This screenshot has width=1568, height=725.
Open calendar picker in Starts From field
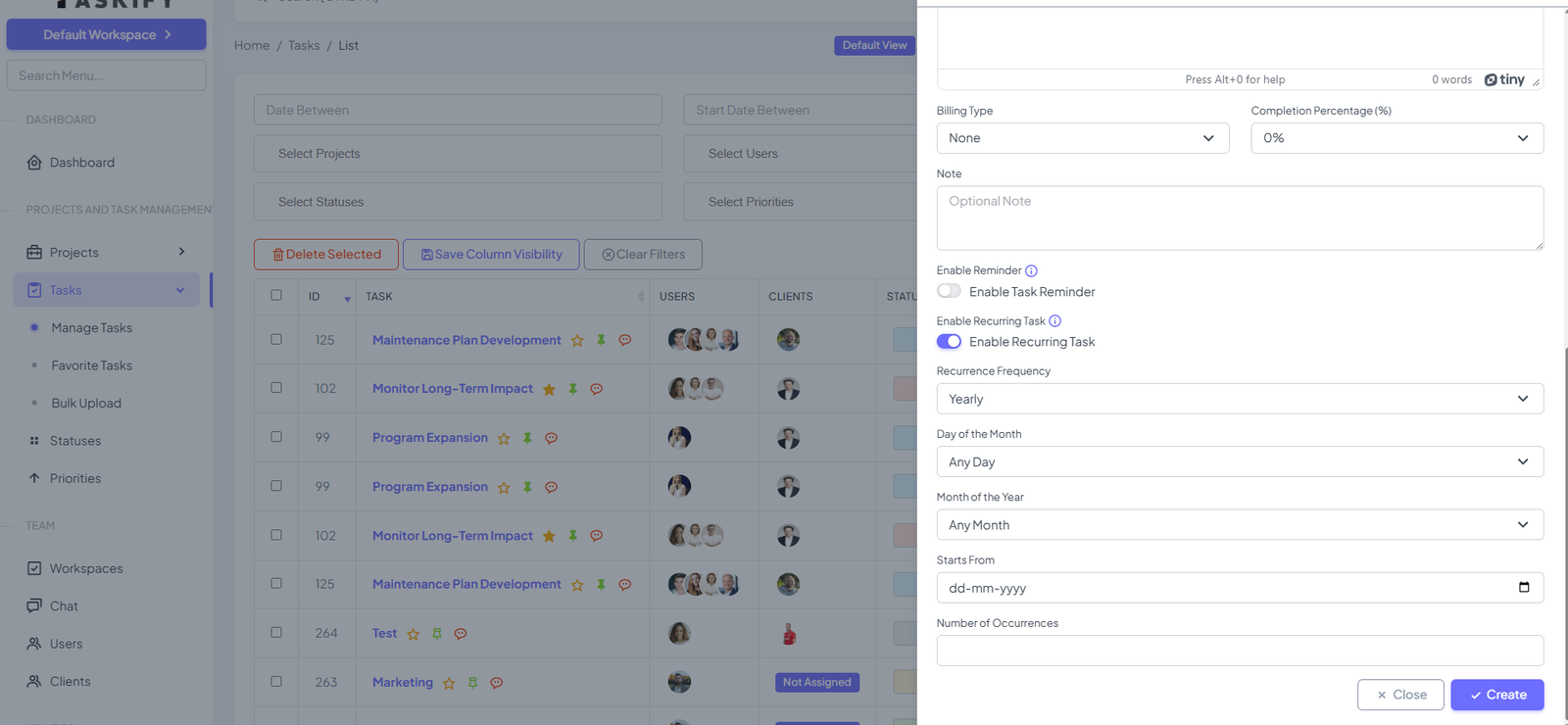click(x=1523, y=588)
